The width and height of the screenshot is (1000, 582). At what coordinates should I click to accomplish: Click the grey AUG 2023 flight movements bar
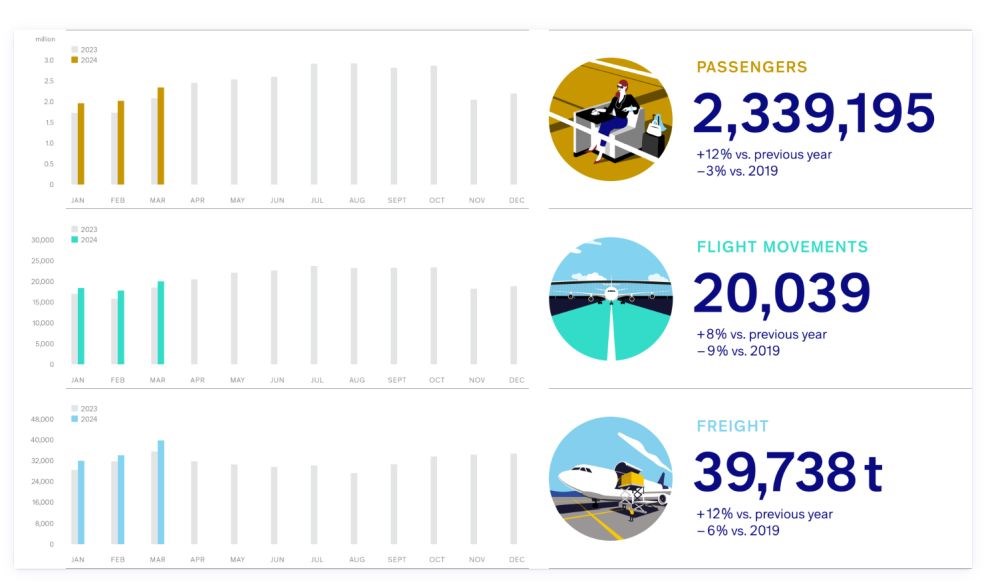click(354, 316)
